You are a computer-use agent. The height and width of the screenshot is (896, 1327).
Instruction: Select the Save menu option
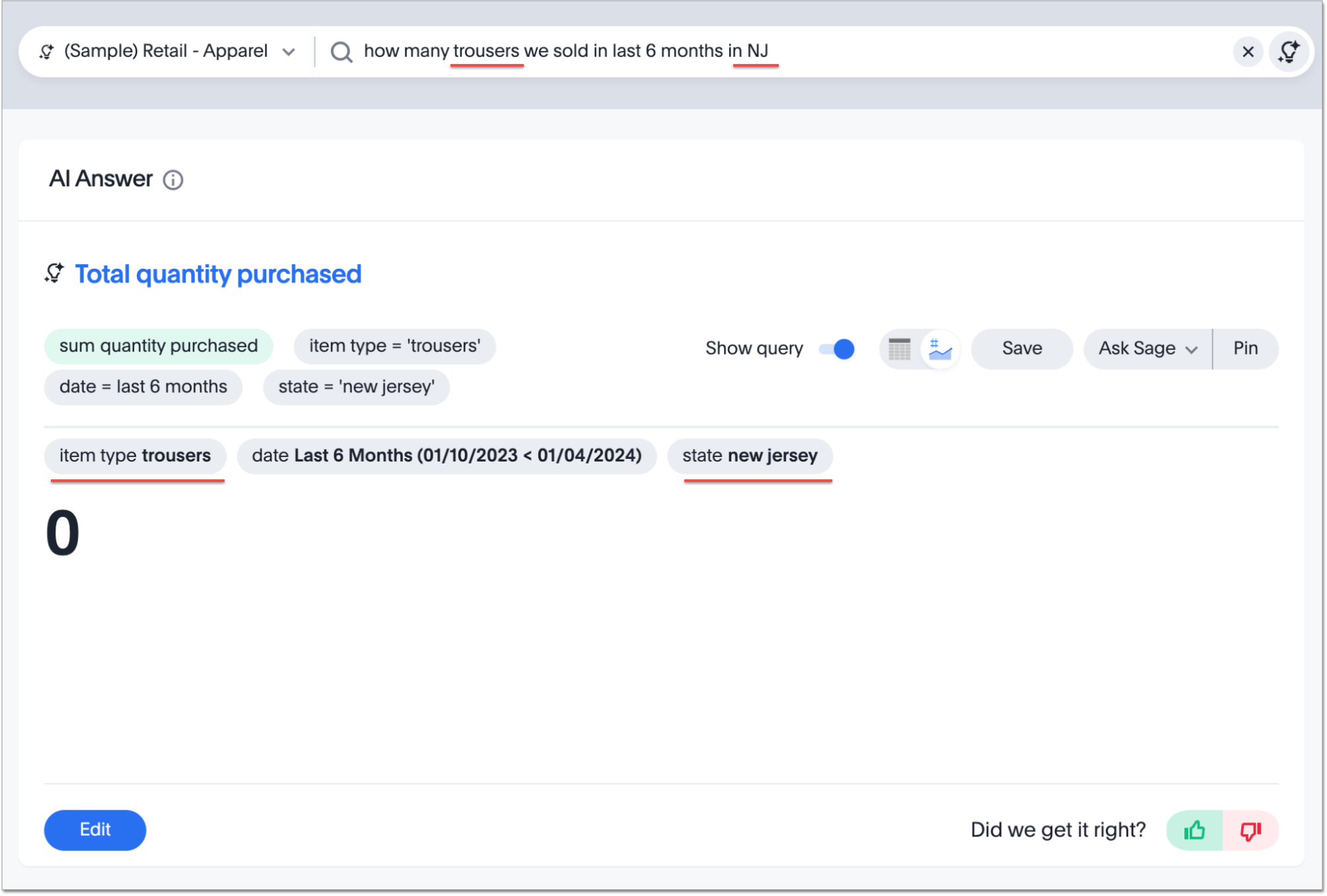pos(1022,348)
